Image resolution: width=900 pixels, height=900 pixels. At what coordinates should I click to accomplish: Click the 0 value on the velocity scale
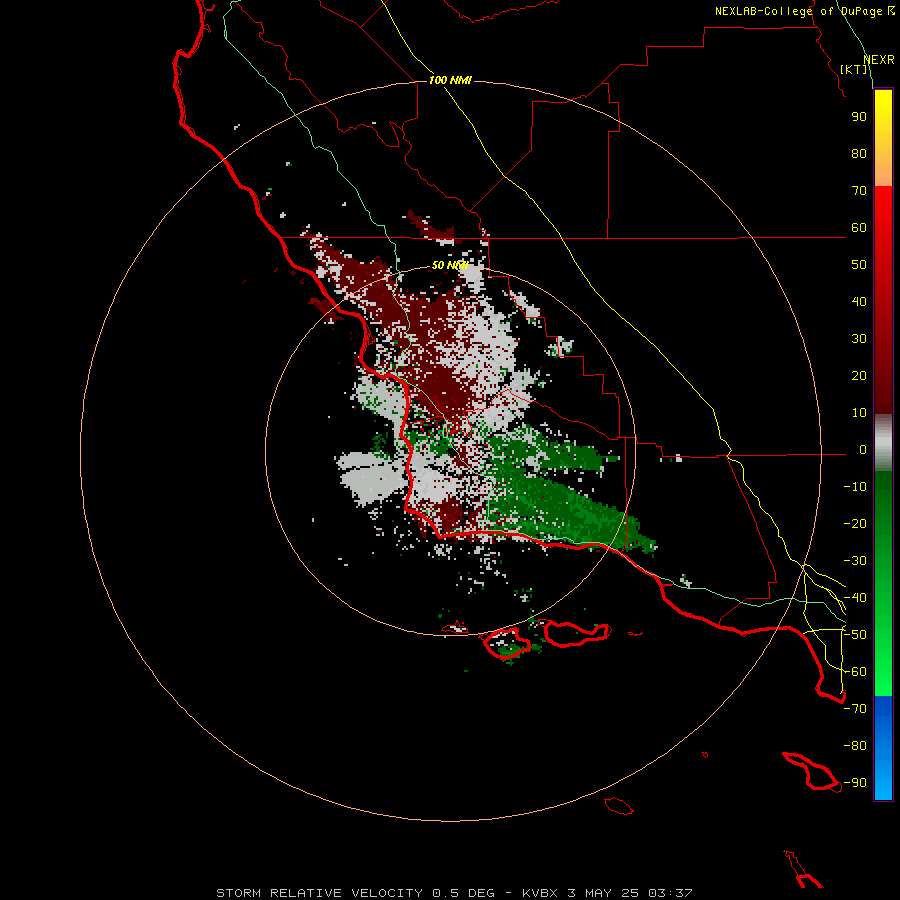(863, 450)
